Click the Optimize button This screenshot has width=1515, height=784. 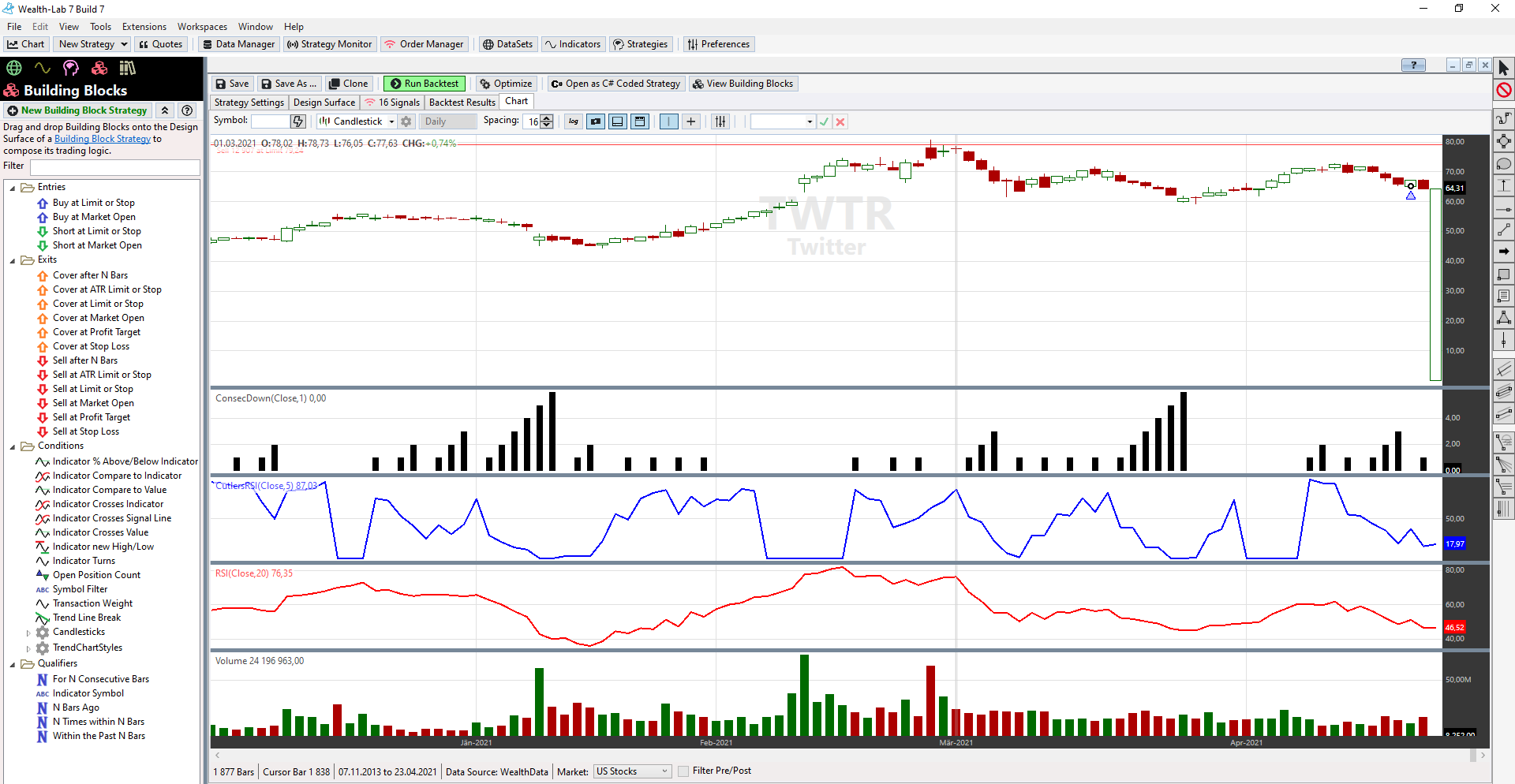point(506,84)
